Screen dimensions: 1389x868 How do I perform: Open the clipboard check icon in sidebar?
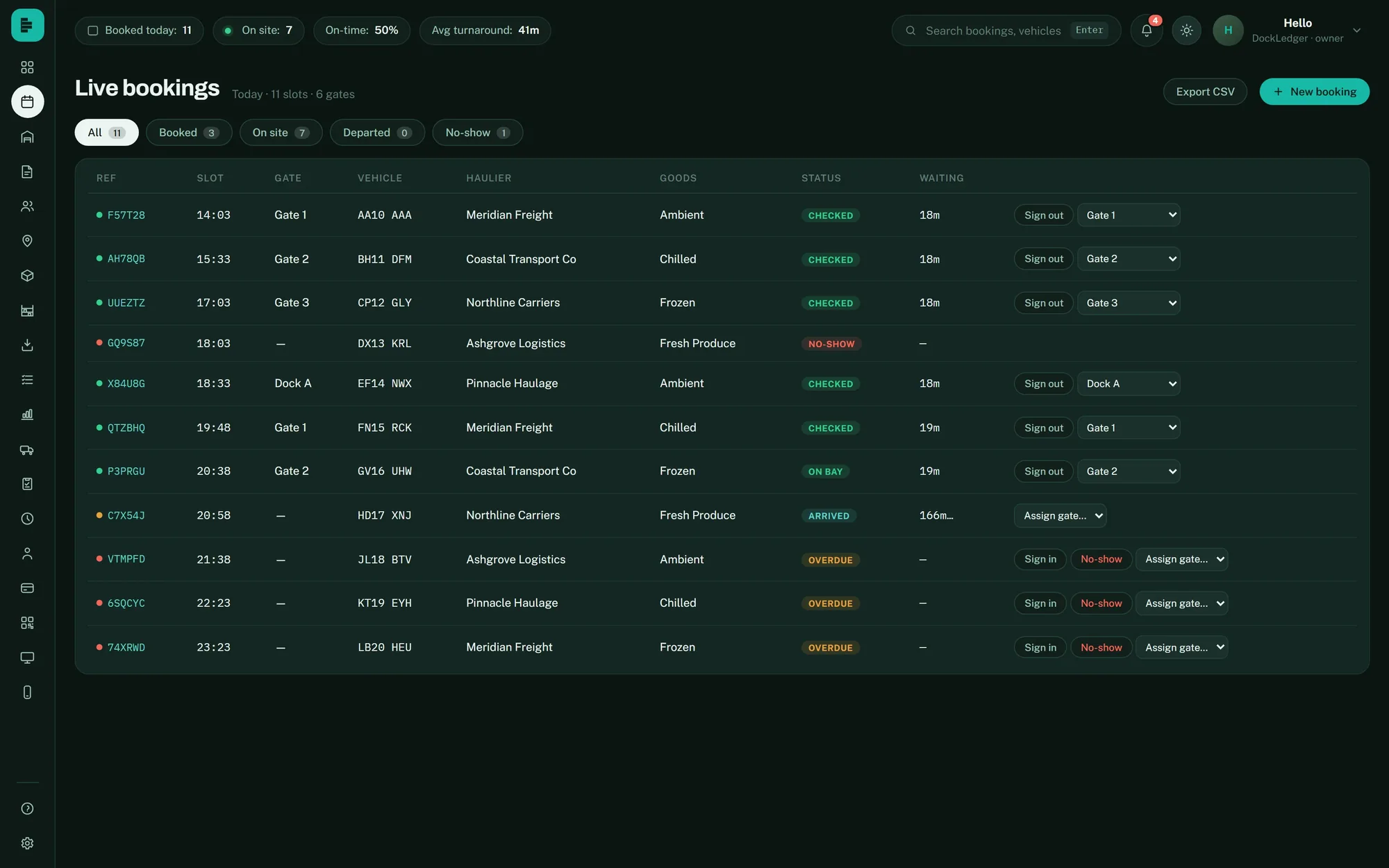(27, 484)
